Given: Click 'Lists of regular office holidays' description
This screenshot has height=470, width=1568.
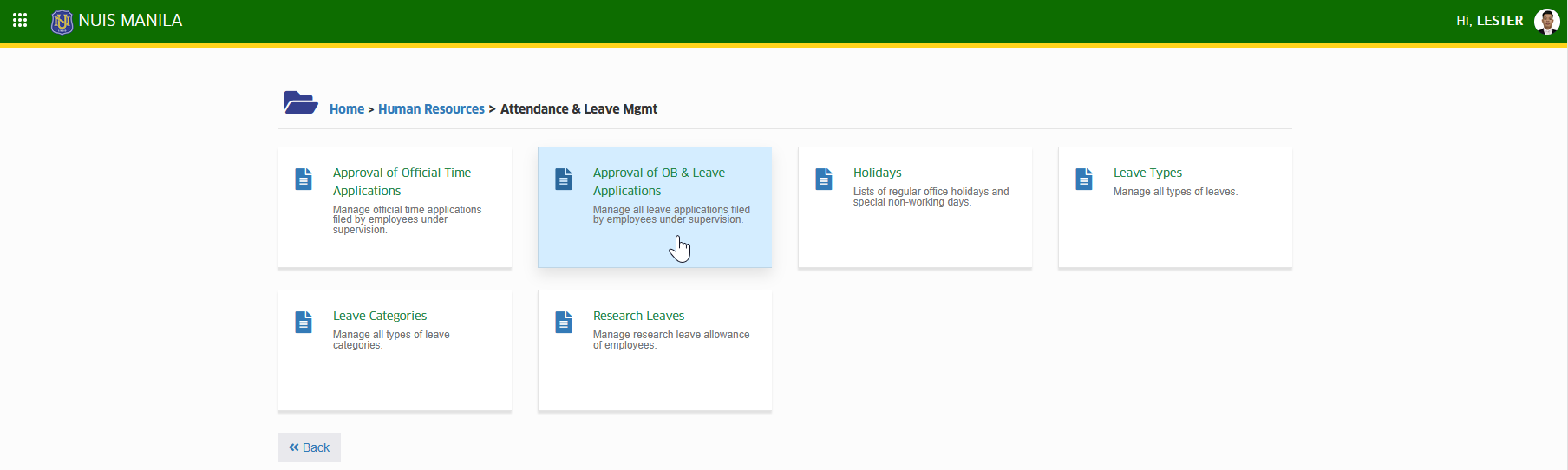Looking at the screenshot, I should tap(931, 197).
